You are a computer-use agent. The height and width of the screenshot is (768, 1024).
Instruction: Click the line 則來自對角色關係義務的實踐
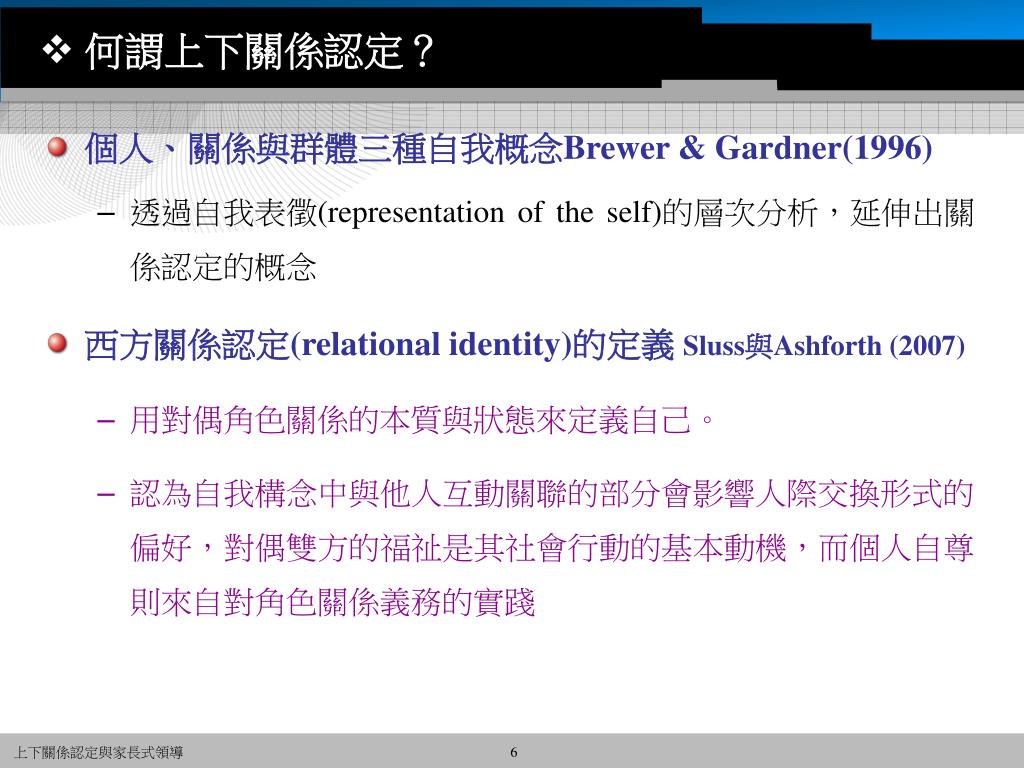333,602
